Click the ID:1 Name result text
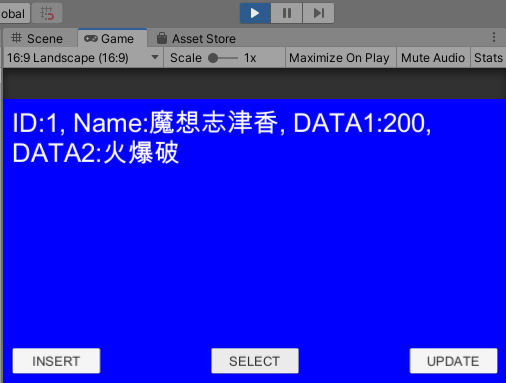 (222, 123)
